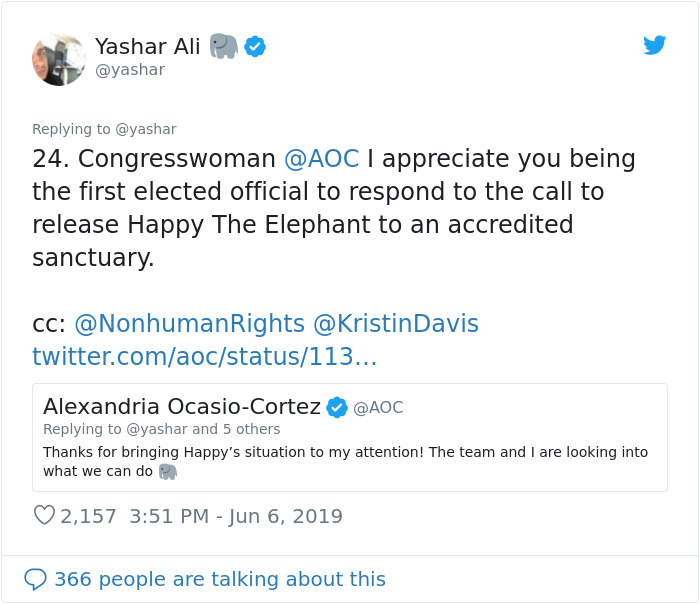Open the @AOC mention link
This screenshot has width=700, height=604.
(321, 159)
